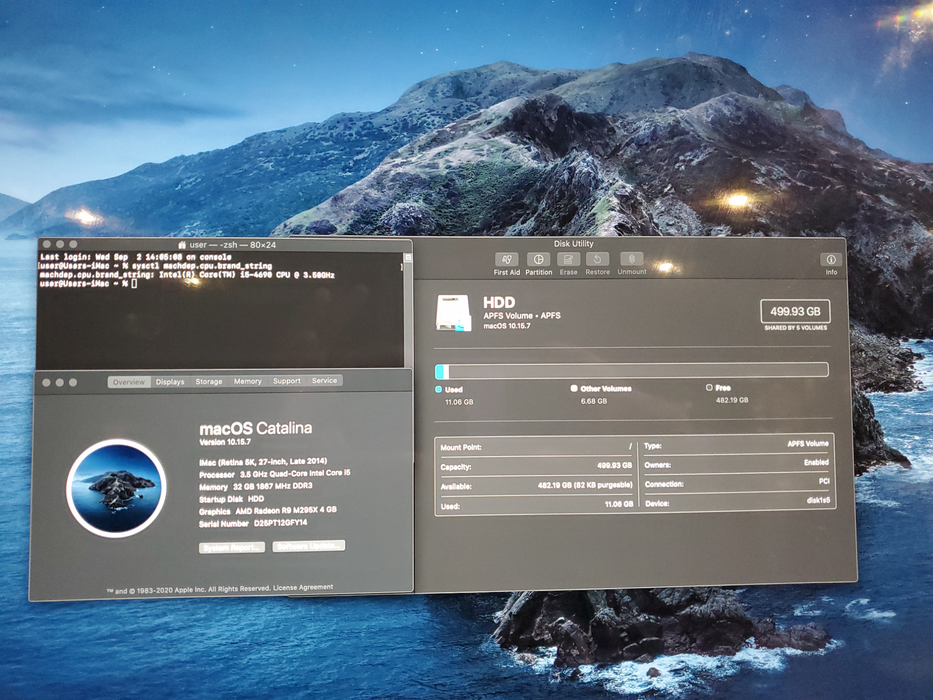Click the Terminal command prompt cursor
Viewport: 933px width, 700px height.
[134, 284]
